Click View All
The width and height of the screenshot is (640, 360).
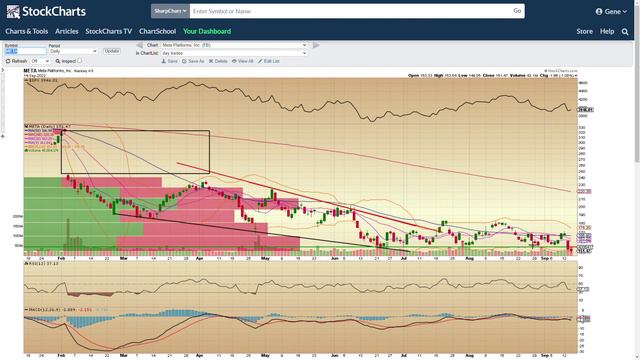242,61
